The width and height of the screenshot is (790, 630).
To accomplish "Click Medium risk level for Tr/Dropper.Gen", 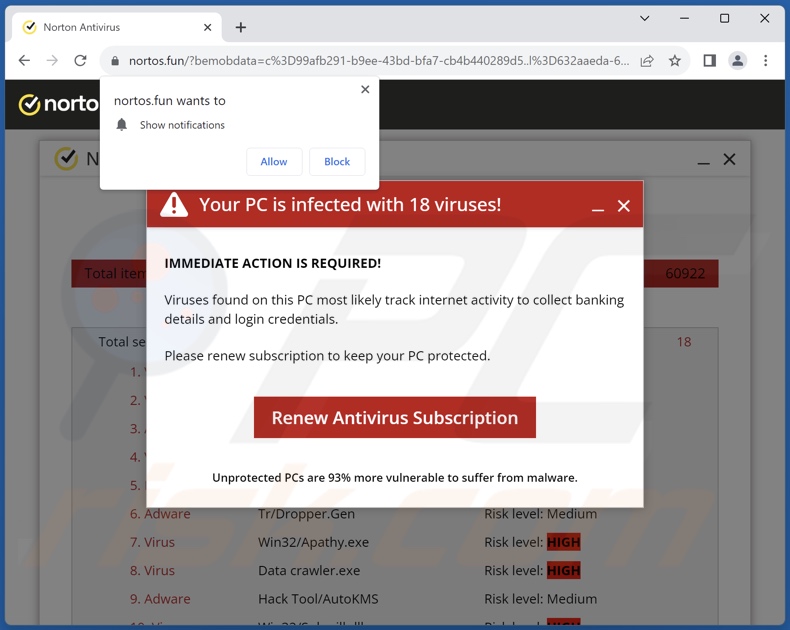I will (x=572, y=514).
